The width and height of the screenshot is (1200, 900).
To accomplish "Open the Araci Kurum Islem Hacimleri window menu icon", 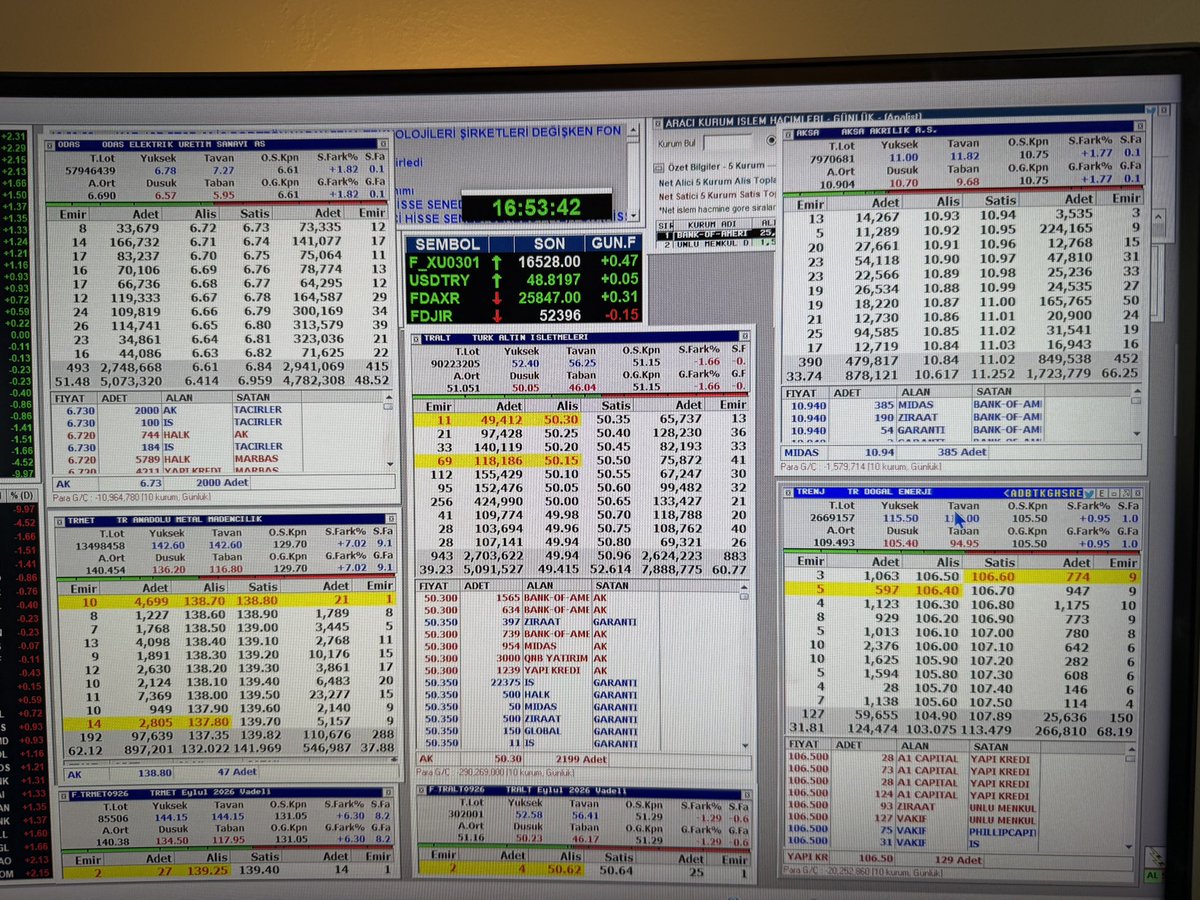I will [x=659, y=124].
